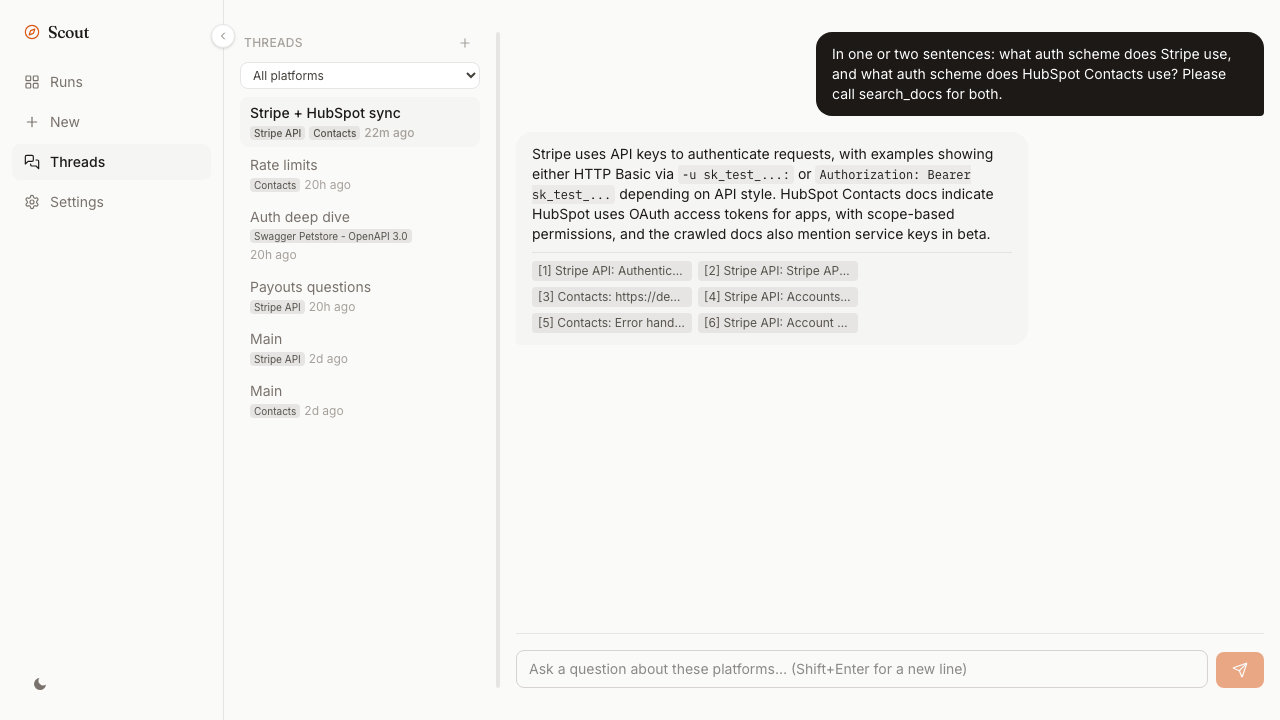The height and width of the screenshot is (720, 1280).
Task: Open the Runs grid icon
Action: [x=32, y=82]
